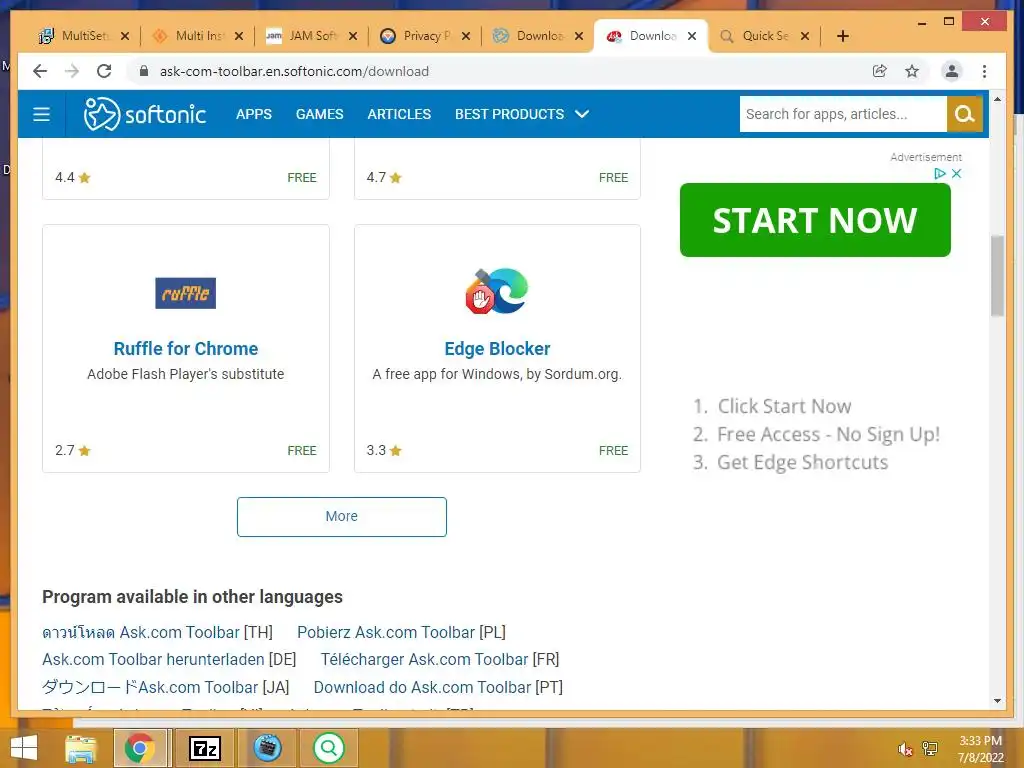
Task: Click the 2.7 star rating on Ruffle card
Action: (72, 451)
